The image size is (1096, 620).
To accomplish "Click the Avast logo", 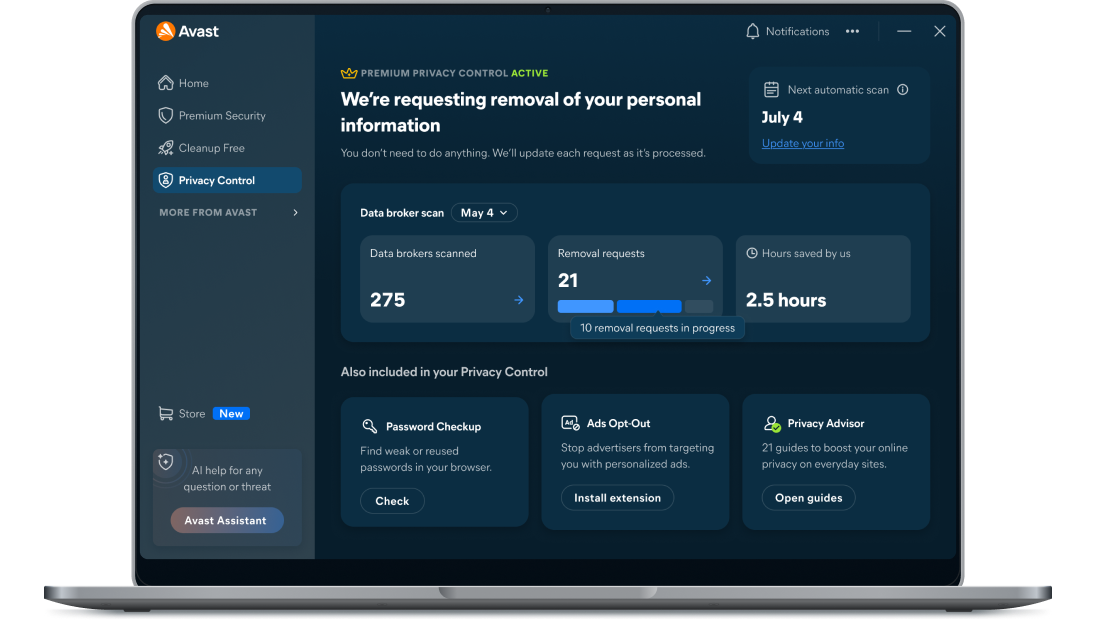I will coord(187,31).
